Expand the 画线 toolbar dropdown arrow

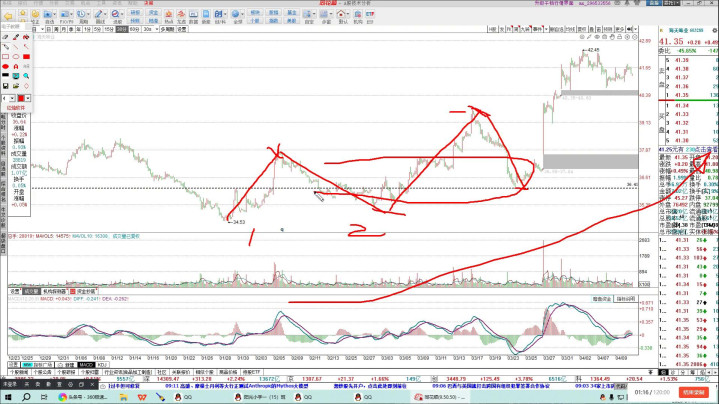[105, 14]
